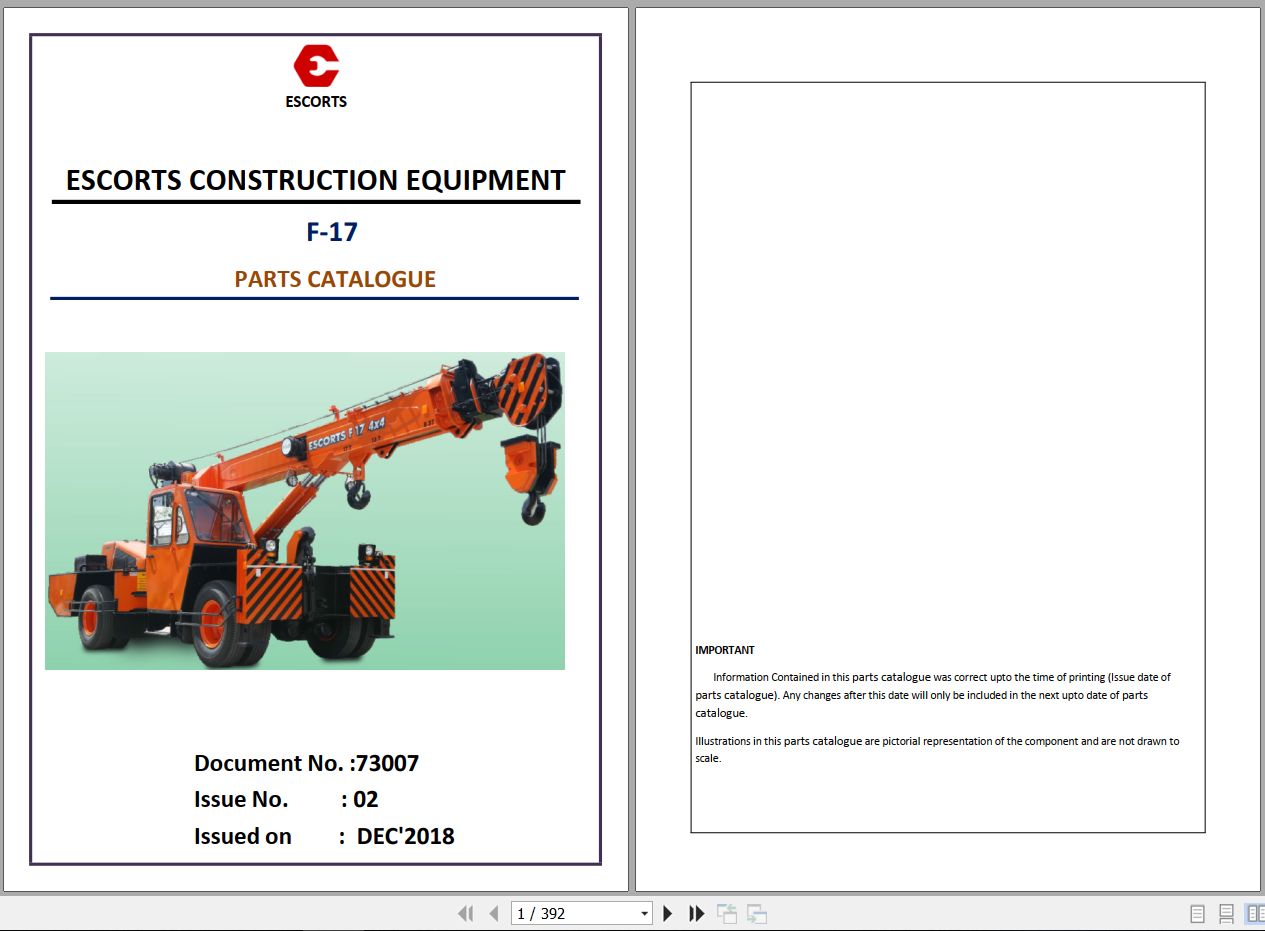Go to the previous page

(x=493, y=913)
